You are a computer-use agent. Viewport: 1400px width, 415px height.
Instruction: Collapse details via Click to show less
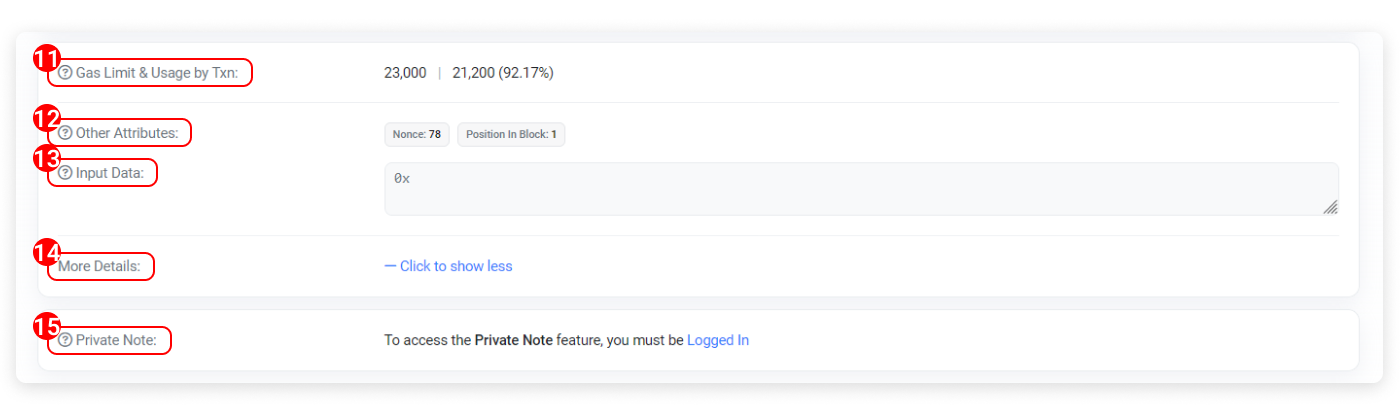[x=449, y=266]
